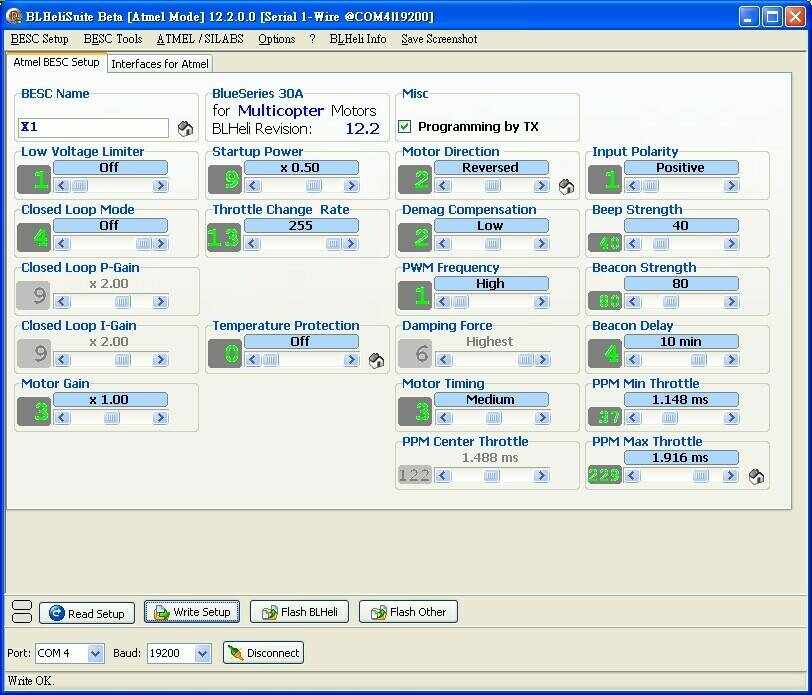Click the icon beside the BESC Name field

pos(185,128)
